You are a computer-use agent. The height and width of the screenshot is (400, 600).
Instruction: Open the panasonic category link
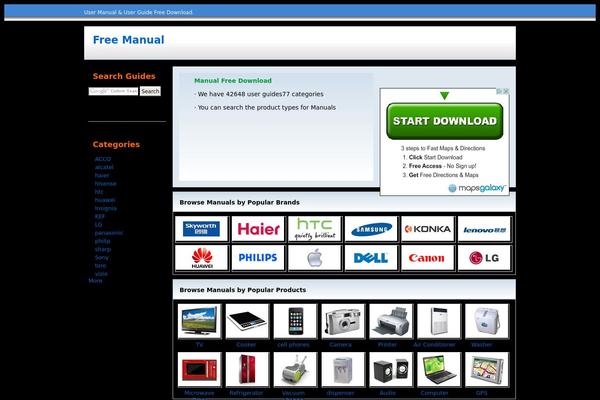(x=109, y=233)
